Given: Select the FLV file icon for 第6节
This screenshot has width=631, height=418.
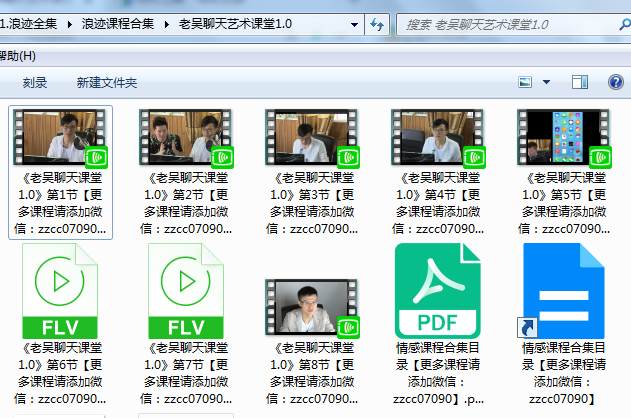Looking at the screenshot, I should 60,291.
